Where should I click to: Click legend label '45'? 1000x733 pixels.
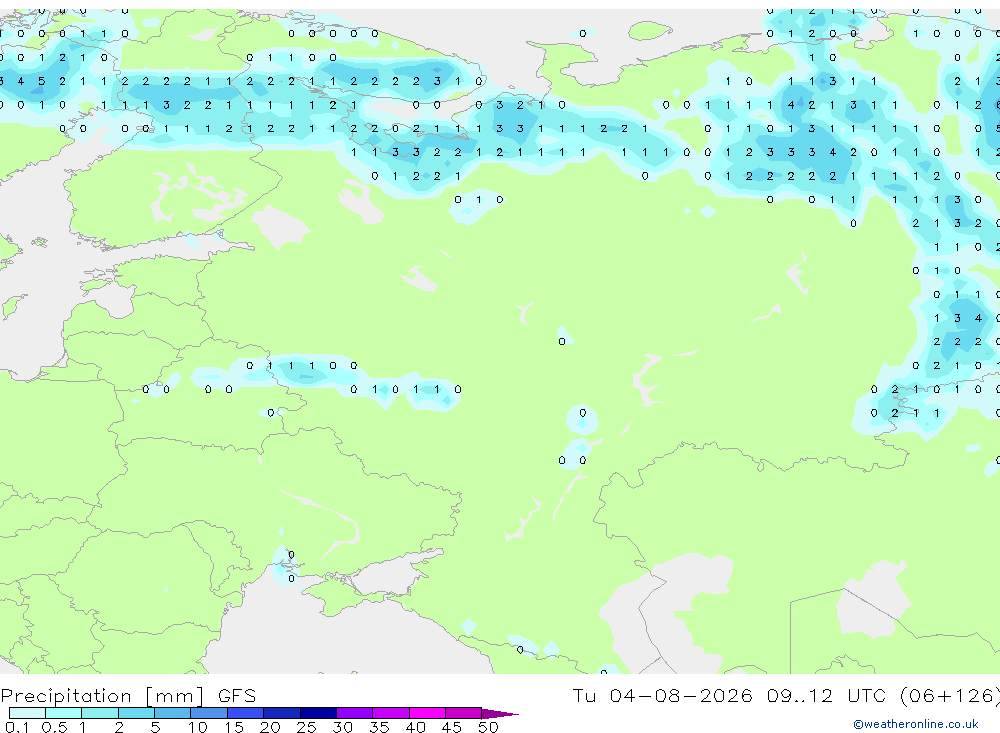(x=452, y=727)
